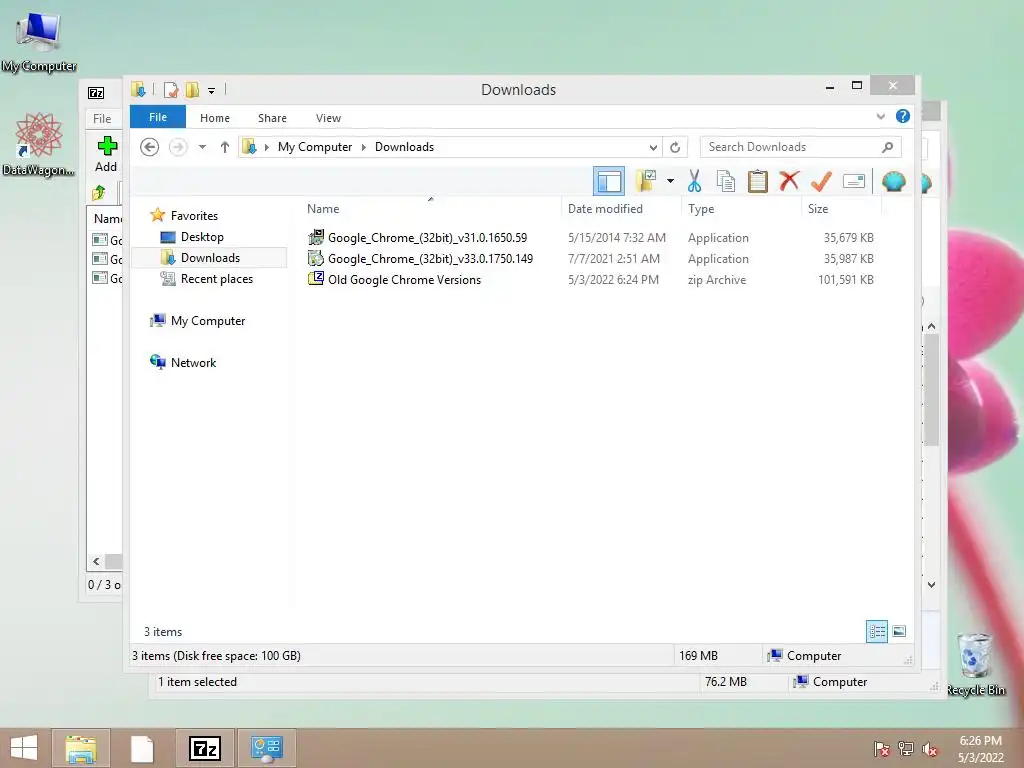Expand the arrow after My Computer breadcrumb
Screen dimensions: 1024x768
point(364,147)
